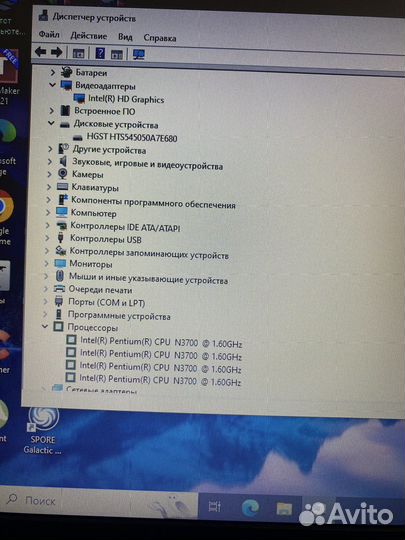Viewport: 405px width, 540px height.
Task: Open the Справка menu
Action: click(159, 38)
